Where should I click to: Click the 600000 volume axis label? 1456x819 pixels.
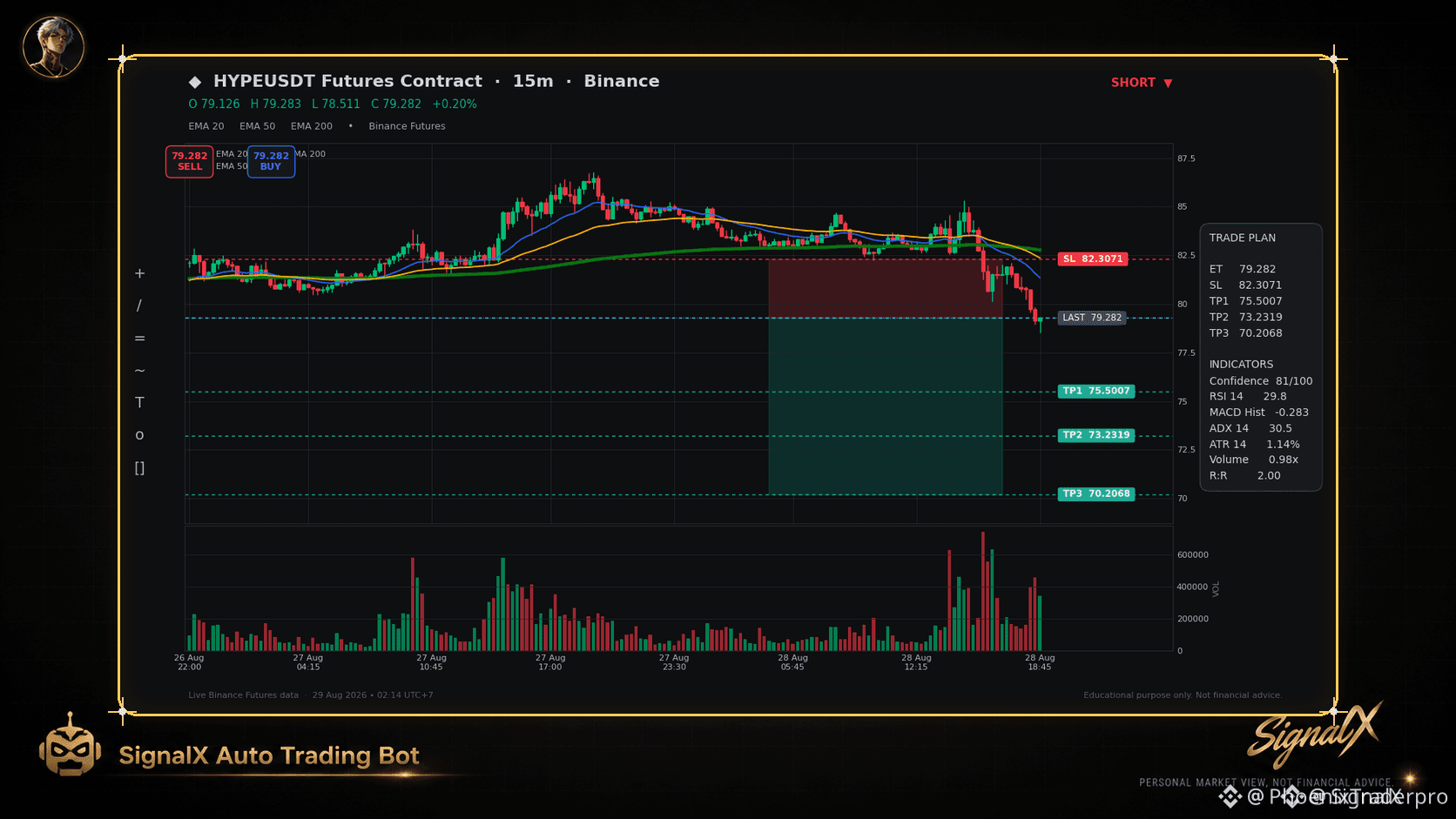click(1193, 554)
